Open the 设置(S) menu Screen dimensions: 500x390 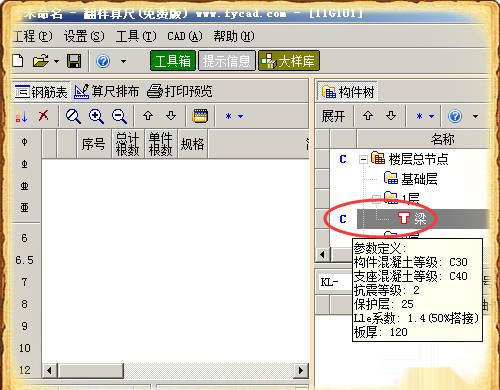(x=84, y=36)
